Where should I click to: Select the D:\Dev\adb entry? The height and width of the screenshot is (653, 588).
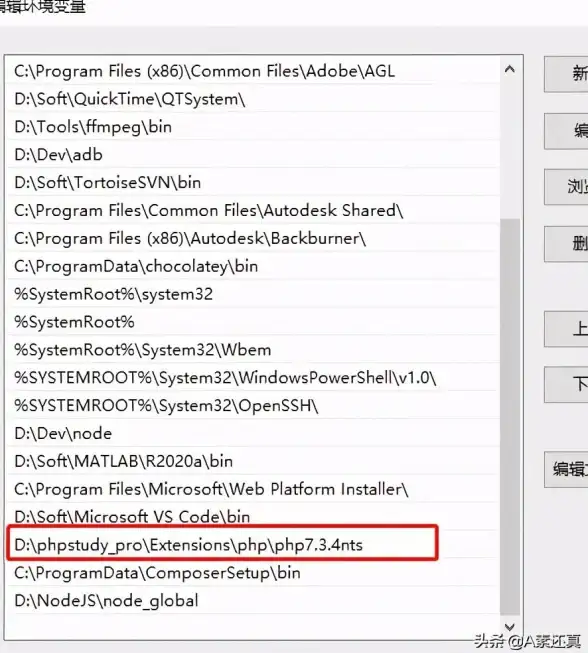[253, 155]
